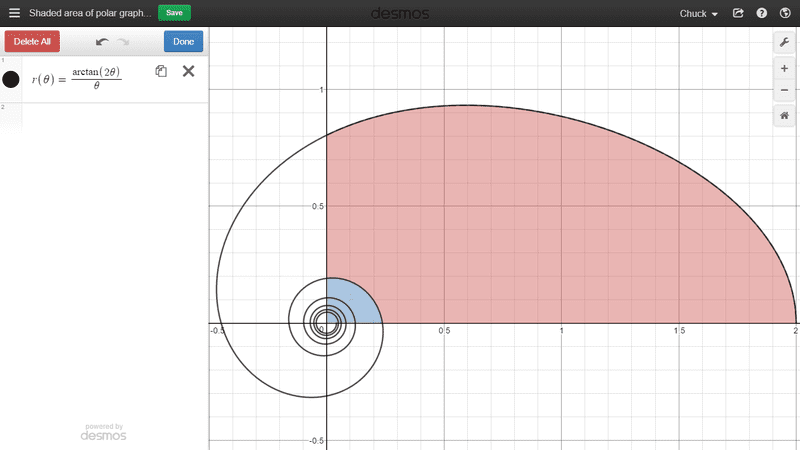This screenshot has width=800, height=450.
Task: Redo the last undone change
Action: (x=123, y=42)
